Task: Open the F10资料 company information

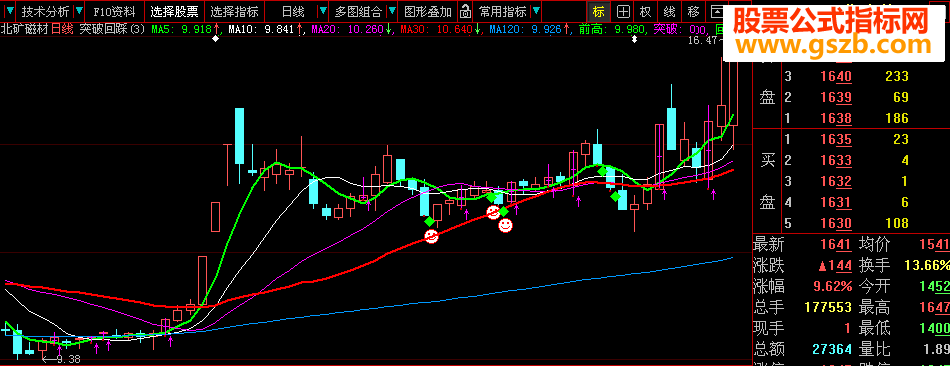Action: point(115,11)
